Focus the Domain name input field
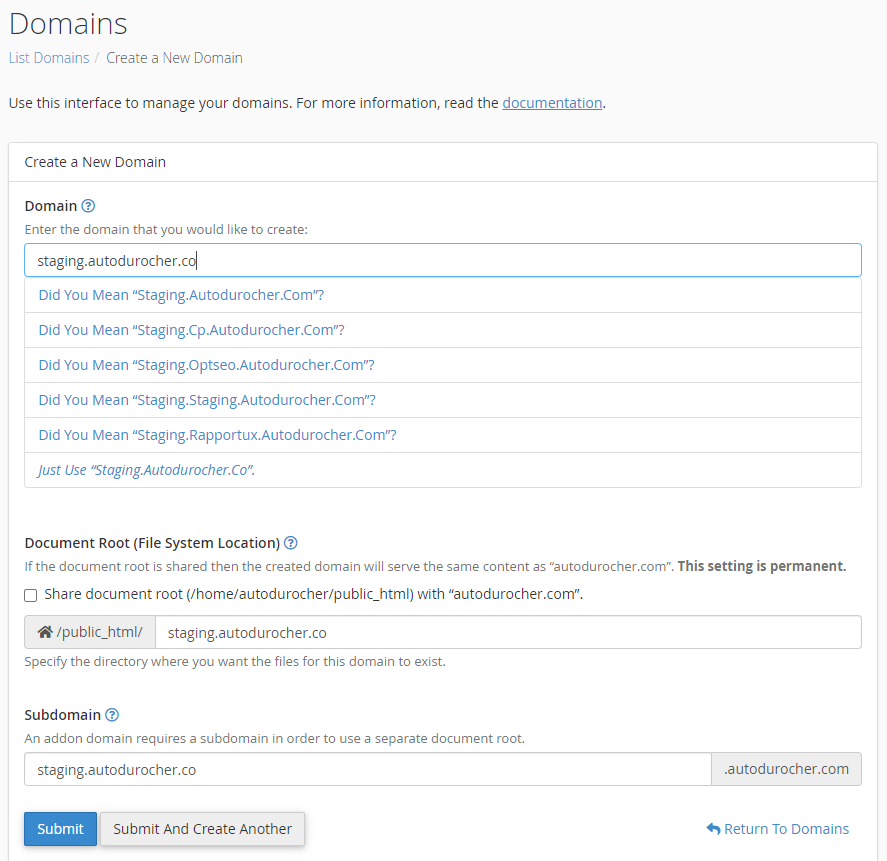 coord(442,260)
